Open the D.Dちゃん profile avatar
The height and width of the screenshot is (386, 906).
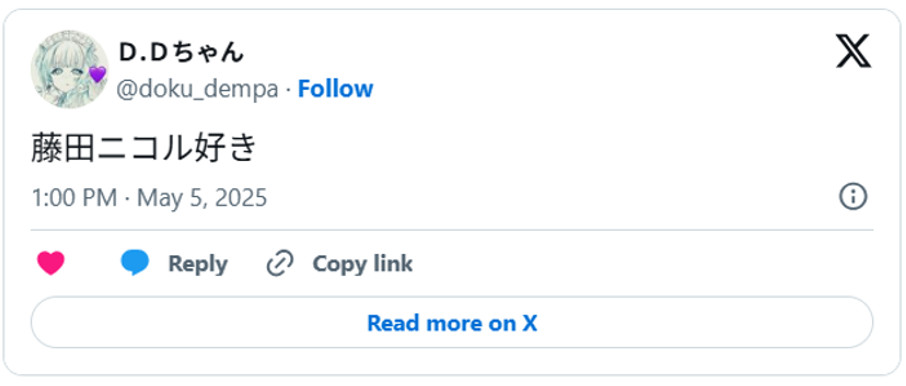pyautogui.click(x=69, y=69)
